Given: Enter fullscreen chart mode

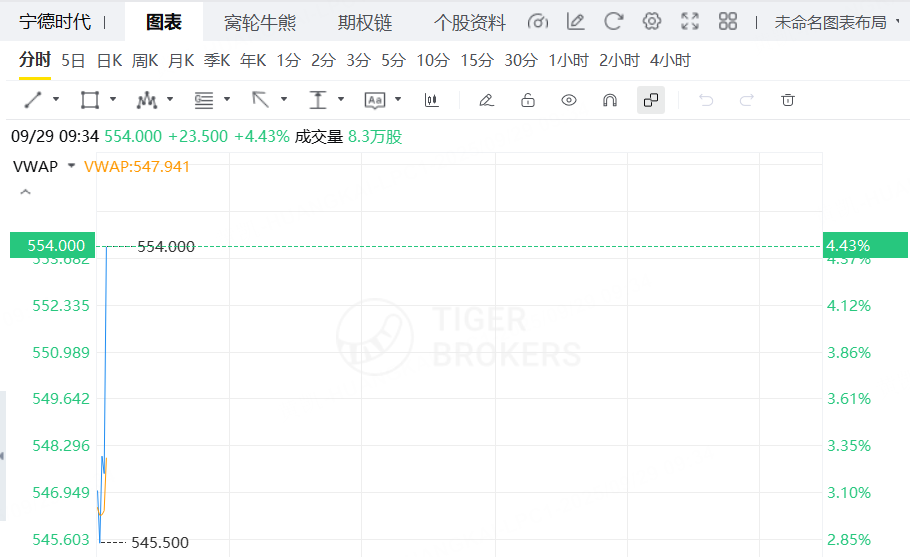Looking at the screenshot, I should 690,22.
